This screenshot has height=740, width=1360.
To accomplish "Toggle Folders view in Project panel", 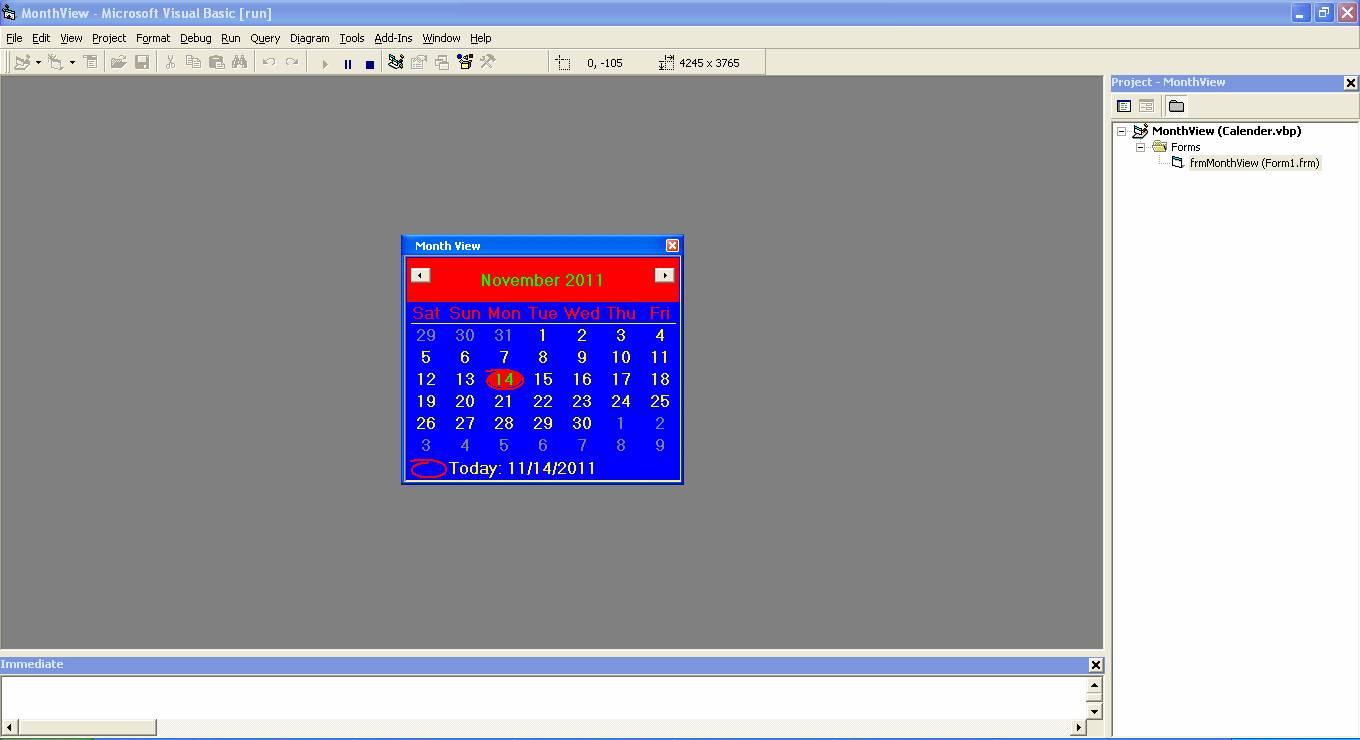I will 1176,106.
